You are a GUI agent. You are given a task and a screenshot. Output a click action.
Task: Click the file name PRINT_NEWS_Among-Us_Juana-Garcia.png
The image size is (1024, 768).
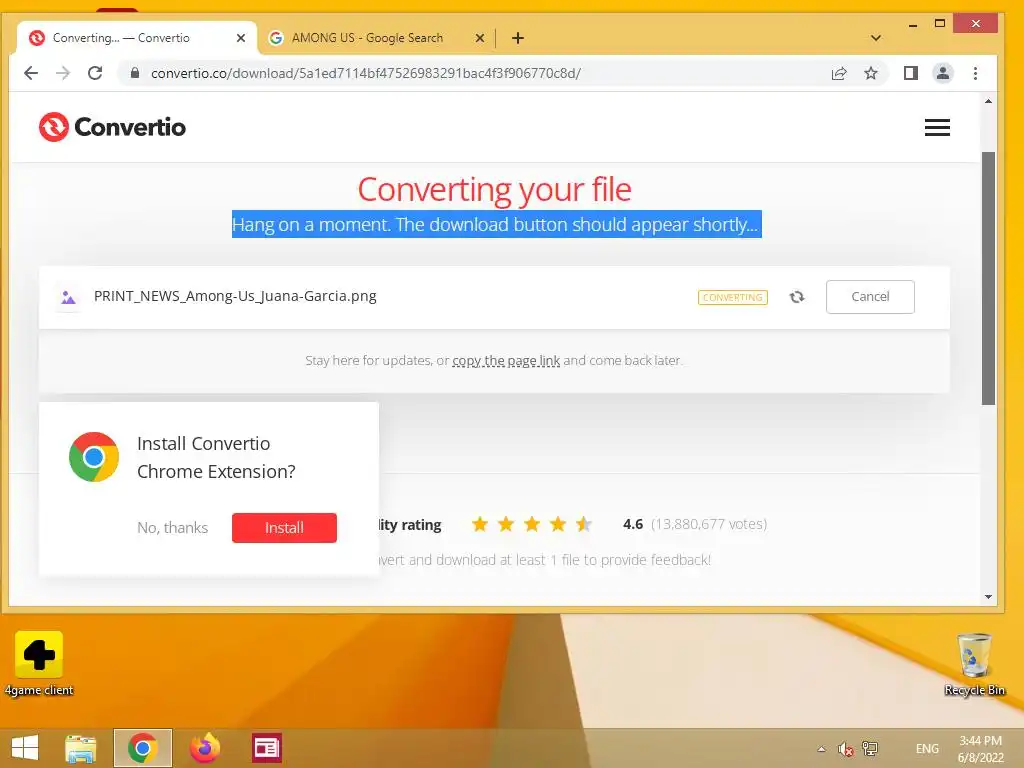pyautogui.click(x=235, y=296)
